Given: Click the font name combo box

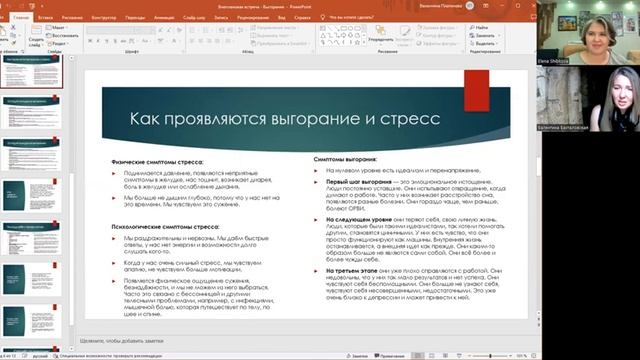Looking at the screenshot, I should pos(111,30).
